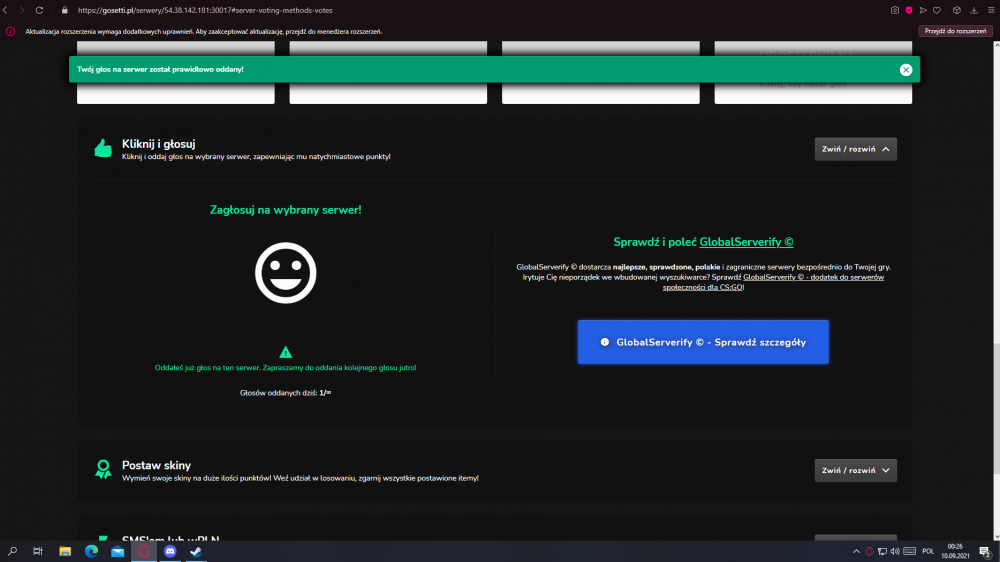Click the award ribbon Postaw skiny icon
1000x562 pixels.
[103, 470]
